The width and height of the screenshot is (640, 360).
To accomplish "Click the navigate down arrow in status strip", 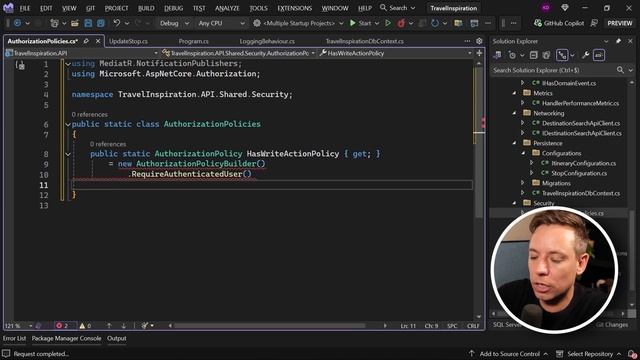I will pyautogui.click(x=124, y=326).
